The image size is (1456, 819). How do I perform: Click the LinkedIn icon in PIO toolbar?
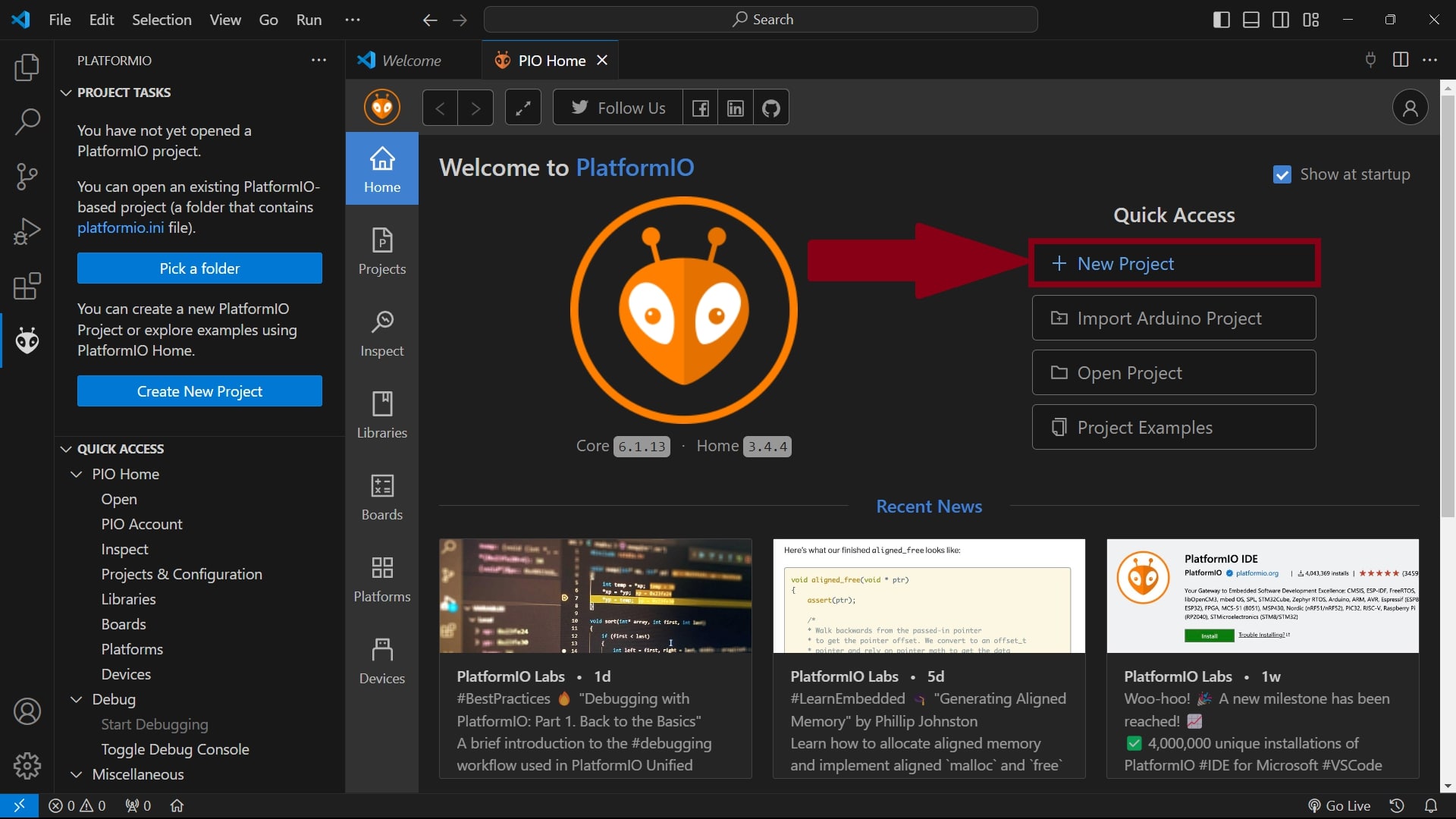[x=735, y=108]
